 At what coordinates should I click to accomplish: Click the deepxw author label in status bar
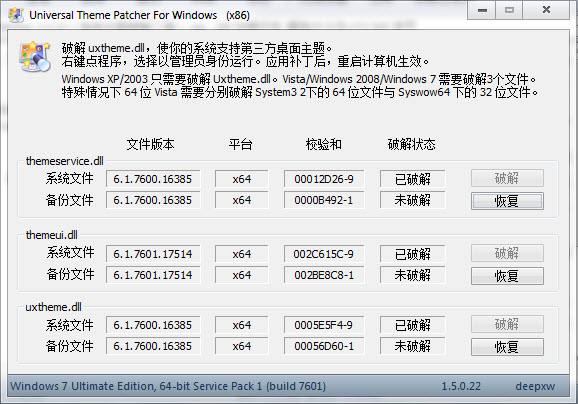point(535,386)
